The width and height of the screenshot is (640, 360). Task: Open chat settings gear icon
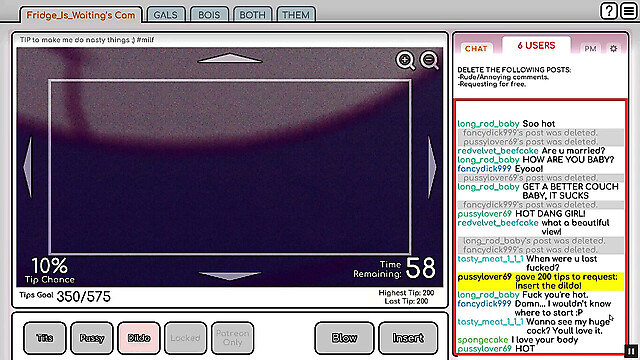click(613, 49)
